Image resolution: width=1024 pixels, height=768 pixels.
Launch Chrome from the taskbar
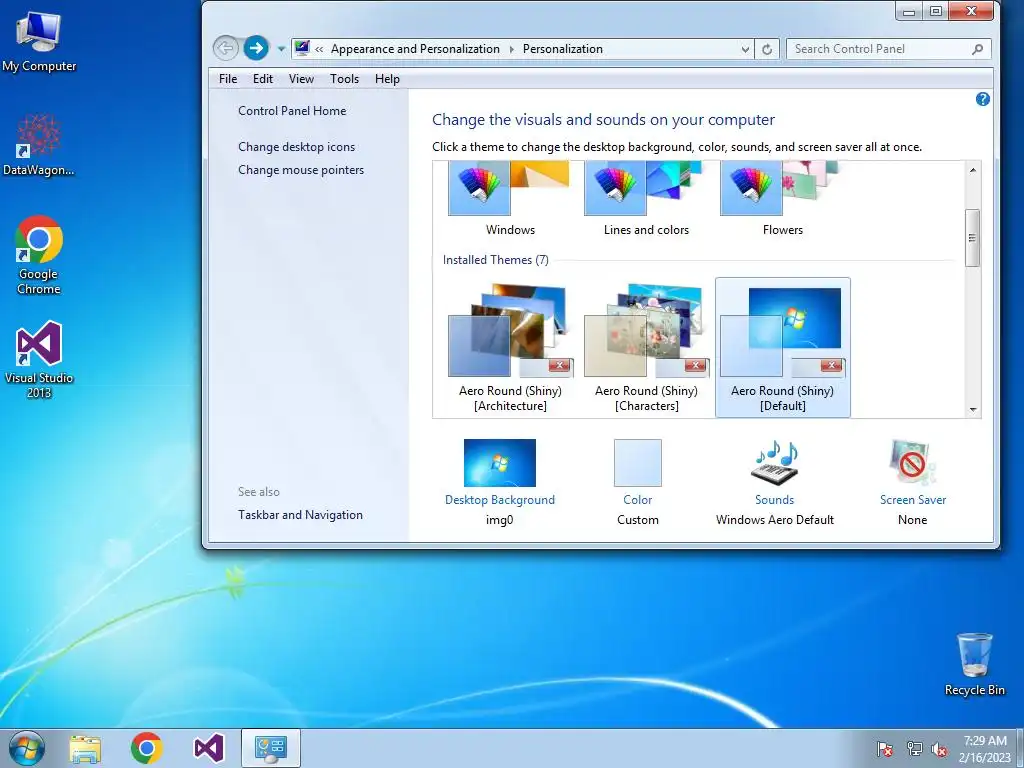click(146, 748)
